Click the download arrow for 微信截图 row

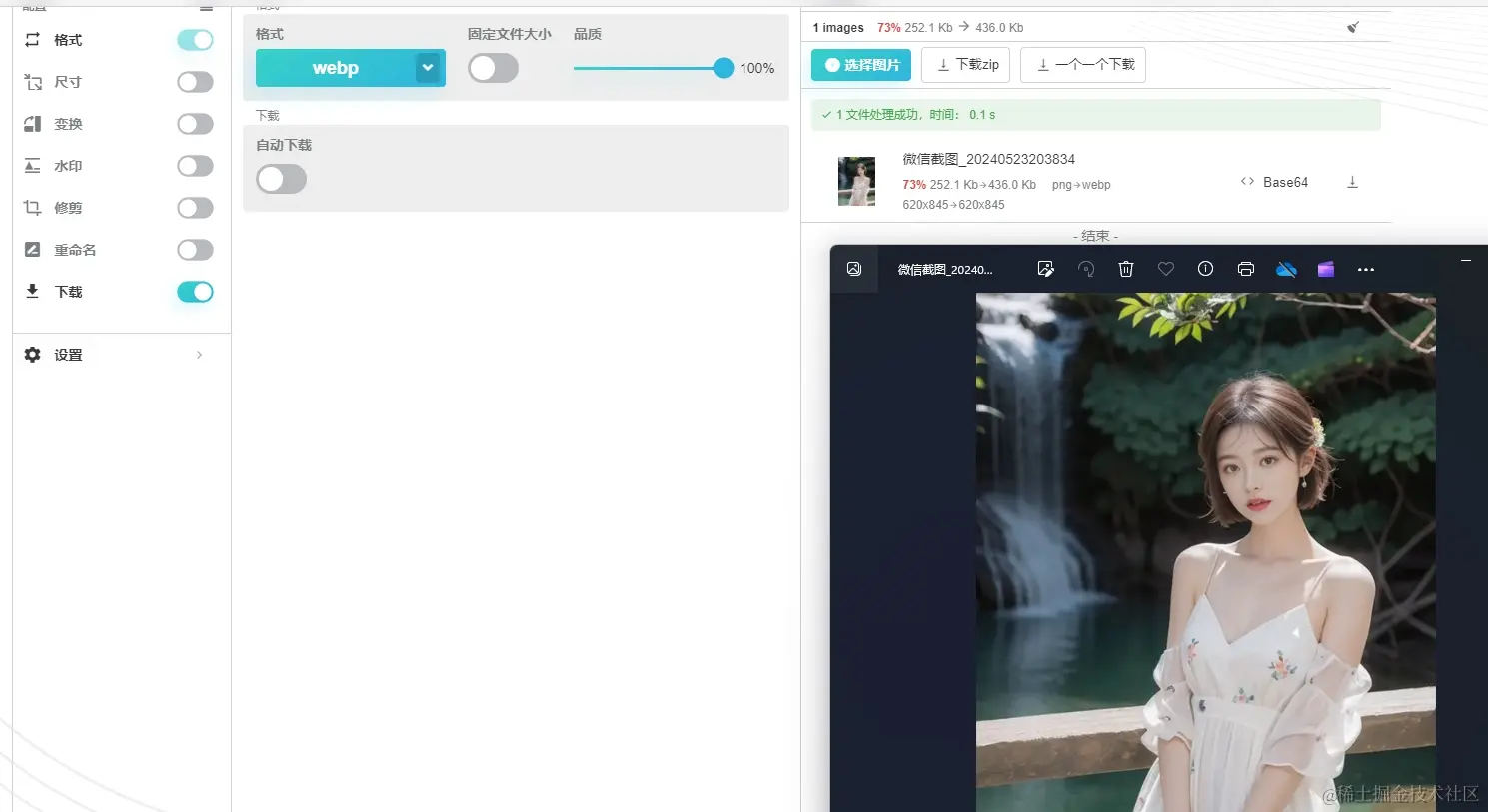point(1352,182)
